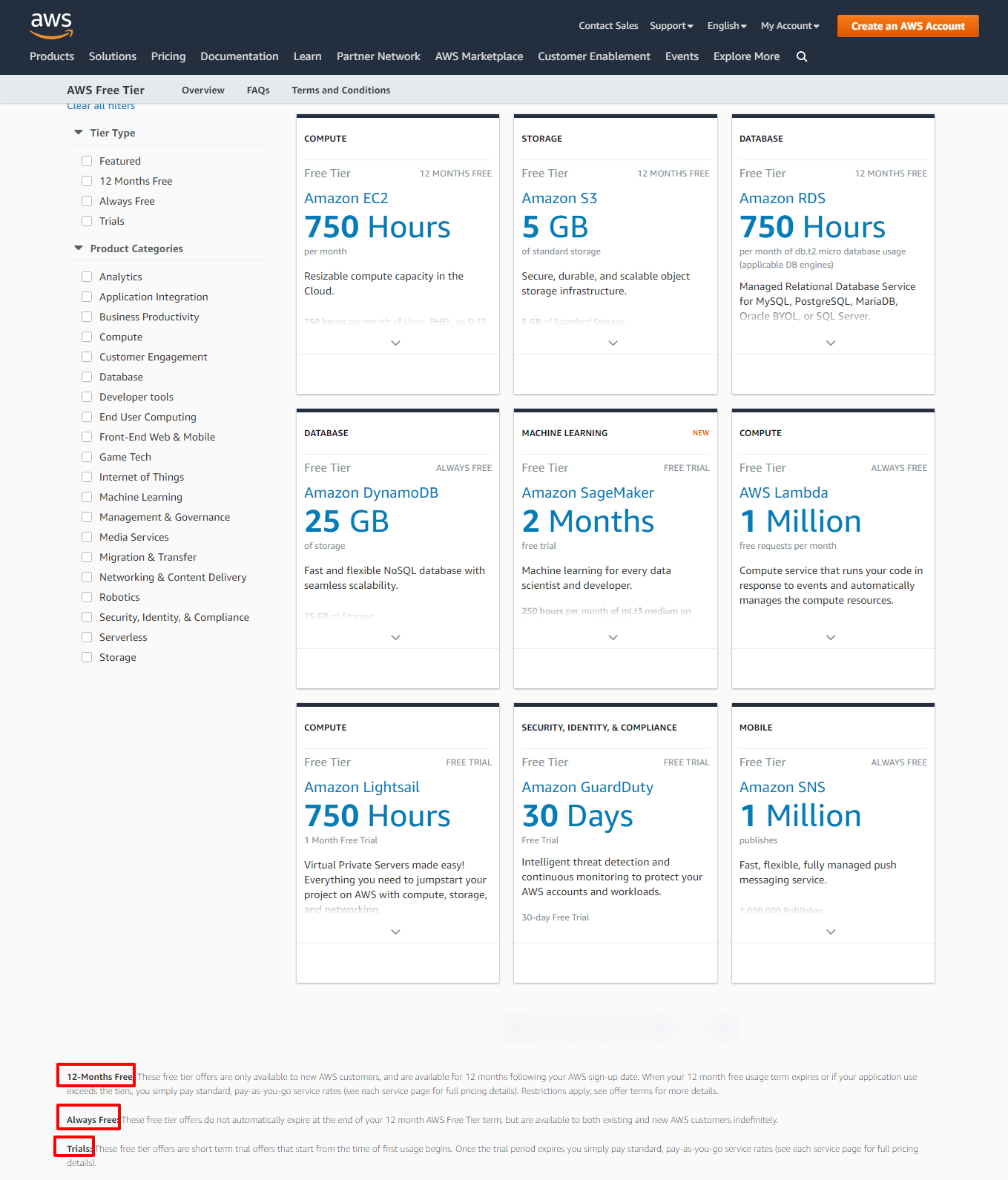Toggle the Trials checkbox
This screenshot has width=1008, height=1180.
[87, 221]
